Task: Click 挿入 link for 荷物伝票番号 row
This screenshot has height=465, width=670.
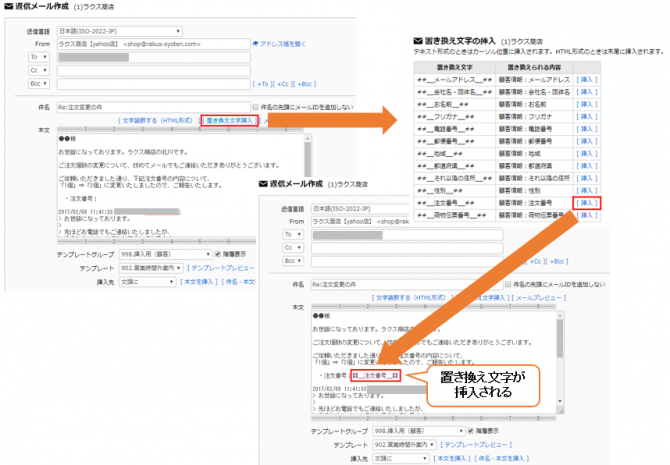Action: tap(587, 215)
